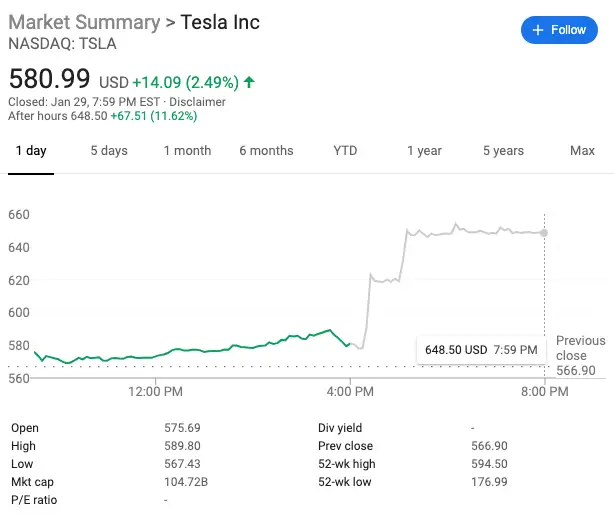This screenshot has height=516, width=614.
Task: Click the plus icon on Follow
Action: pyautogui.click(x=539, y=30)
